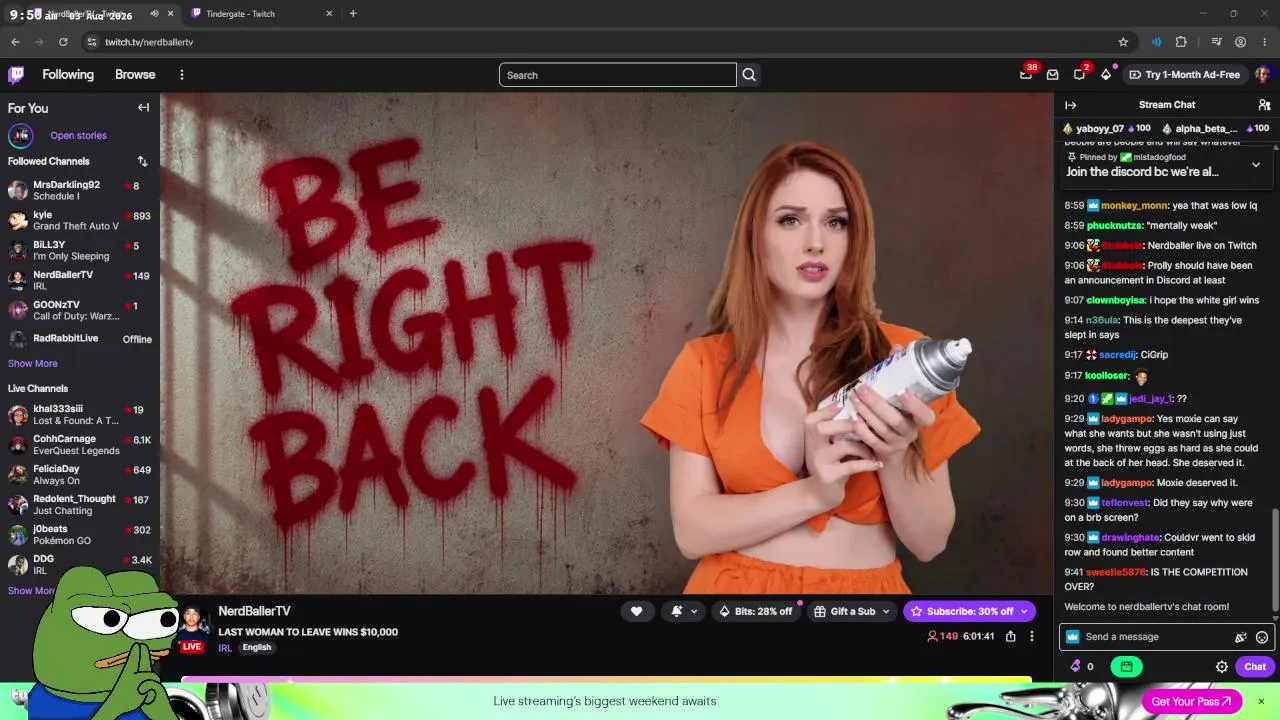
Task: Click the Community icon in Stream Chat header
Action: 1264,105
